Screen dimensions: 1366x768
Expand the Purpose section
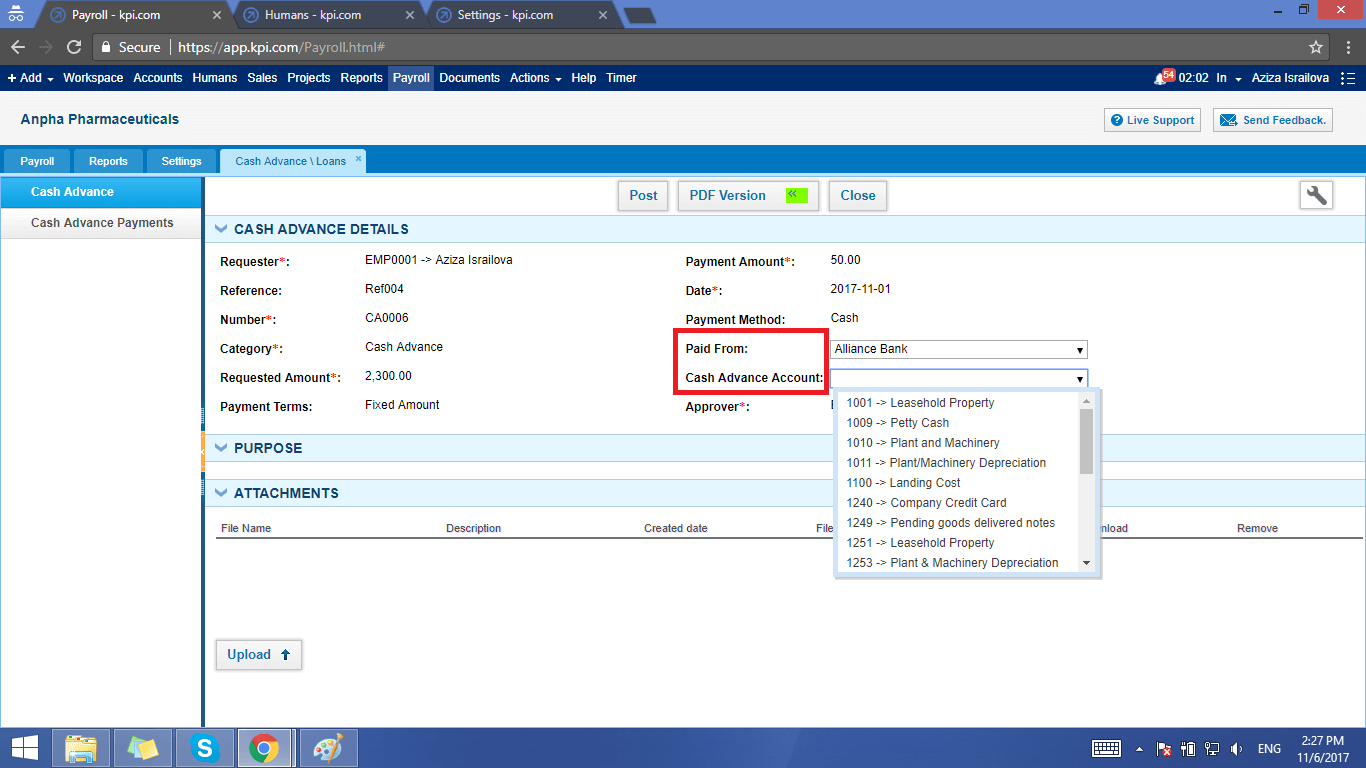(x=221, y=449)
